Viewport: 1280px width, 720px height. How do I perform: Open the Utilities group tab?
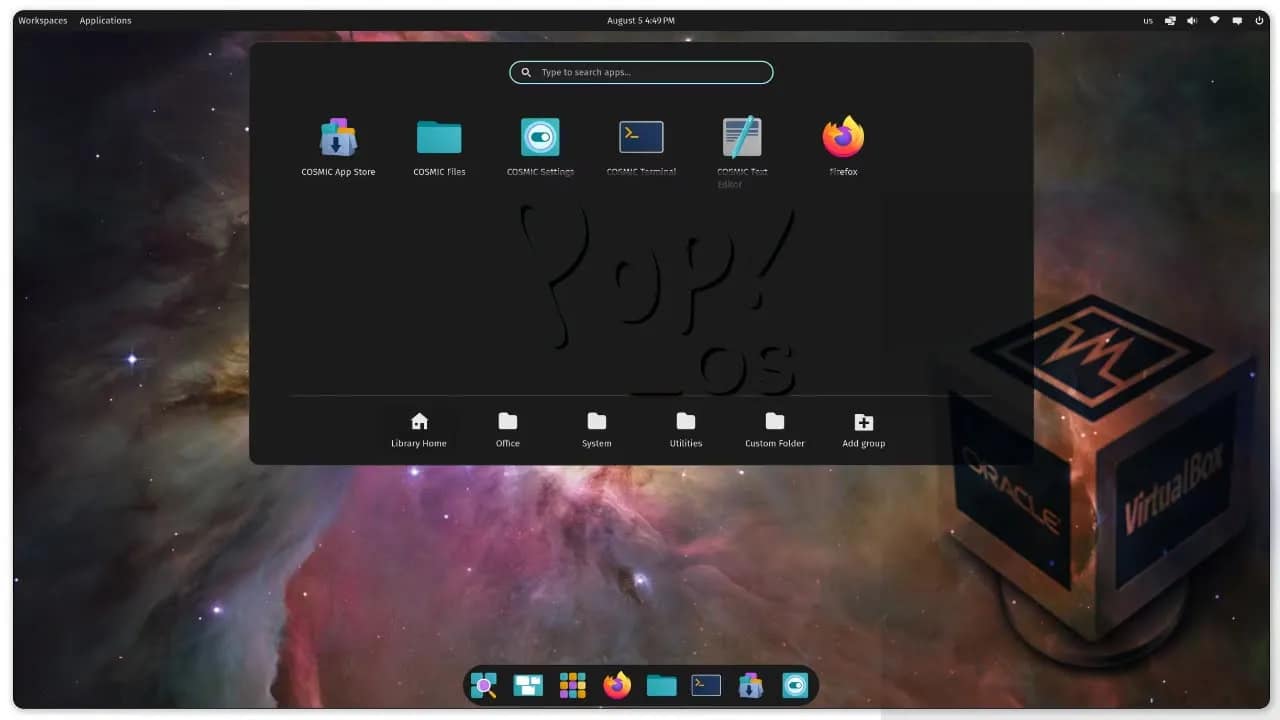(x=685, y=428)
